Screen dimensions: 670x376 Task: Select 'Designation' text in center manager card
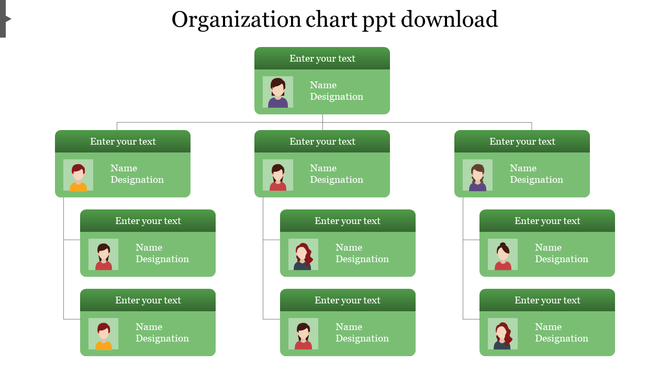click(337, 180)
